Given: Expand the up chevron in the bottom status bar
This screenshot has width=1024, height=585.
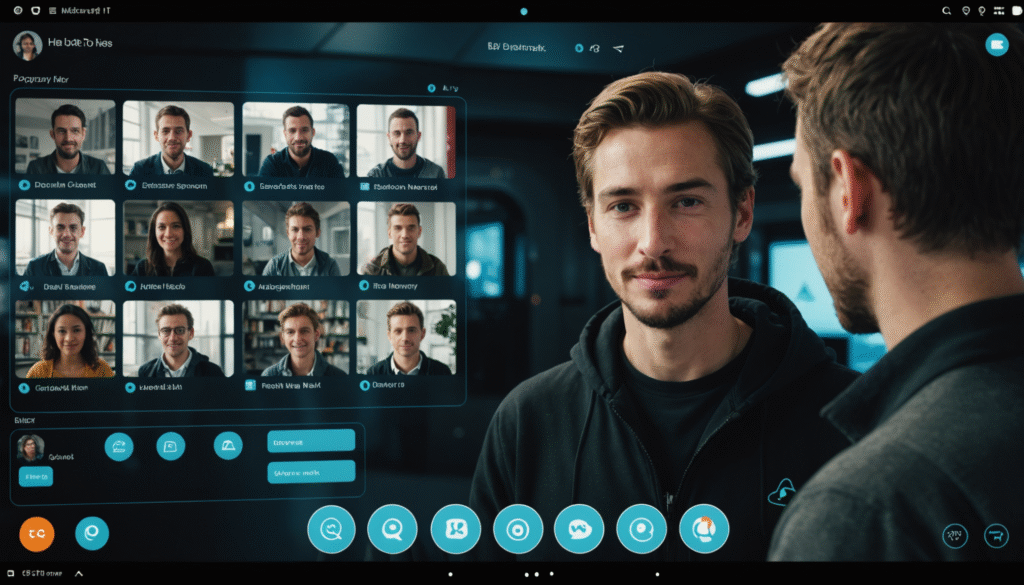Looking at the screenshot, I should click(x=78, y=574).
